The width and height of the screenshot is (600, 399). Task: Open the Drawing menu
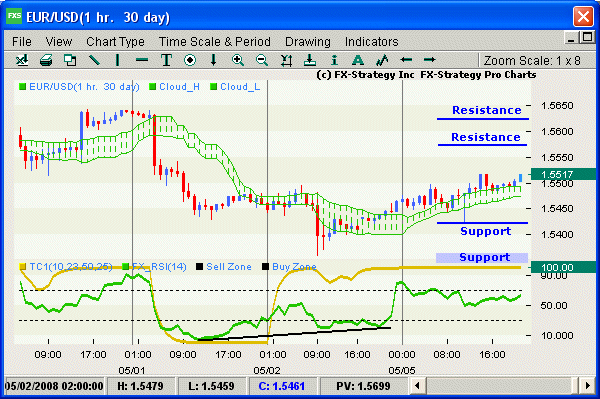pyautogui.click(x=308, y=41)
